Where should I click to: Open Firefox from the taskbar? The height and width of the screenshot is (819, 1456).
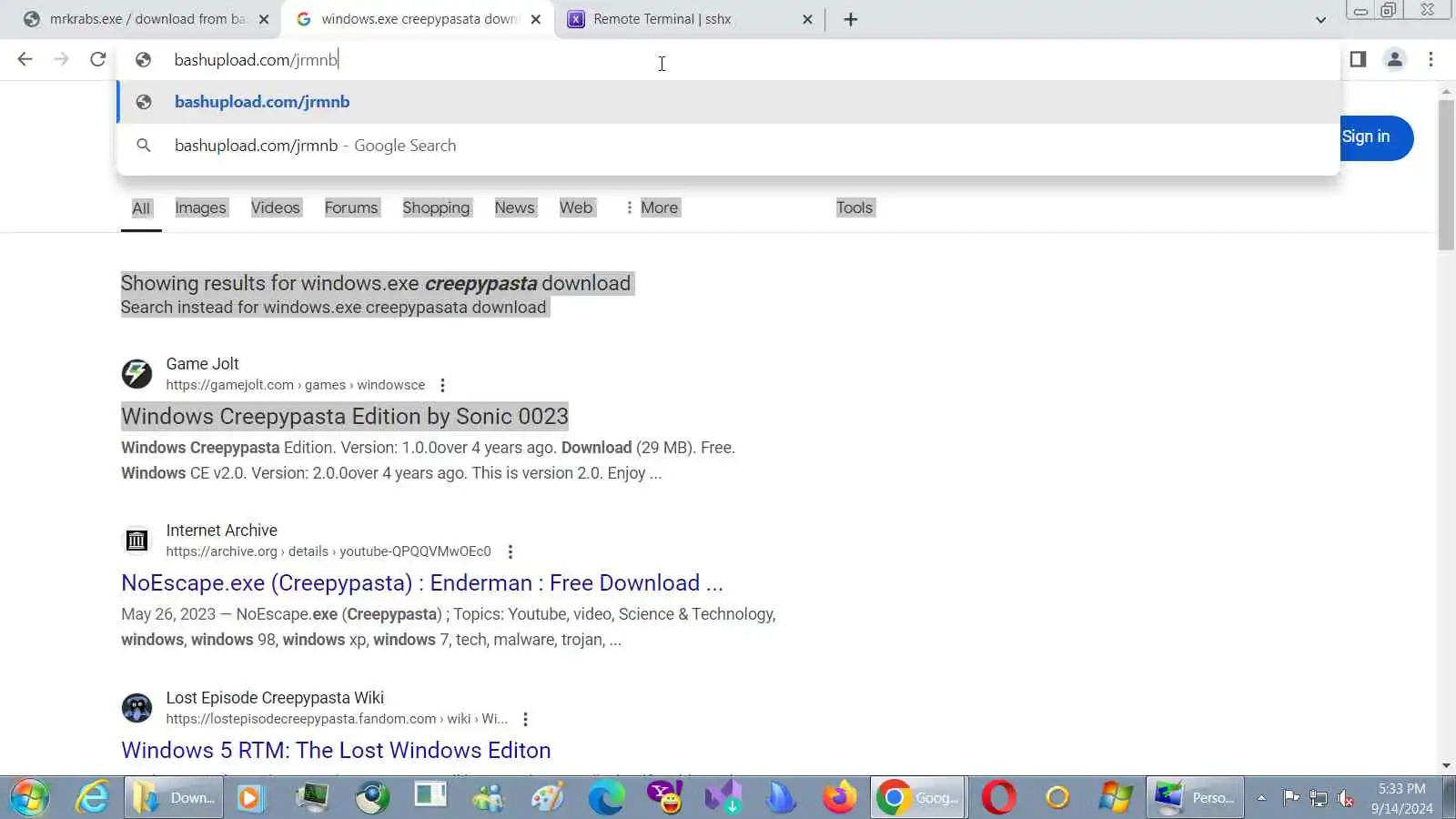coord(840,798)
